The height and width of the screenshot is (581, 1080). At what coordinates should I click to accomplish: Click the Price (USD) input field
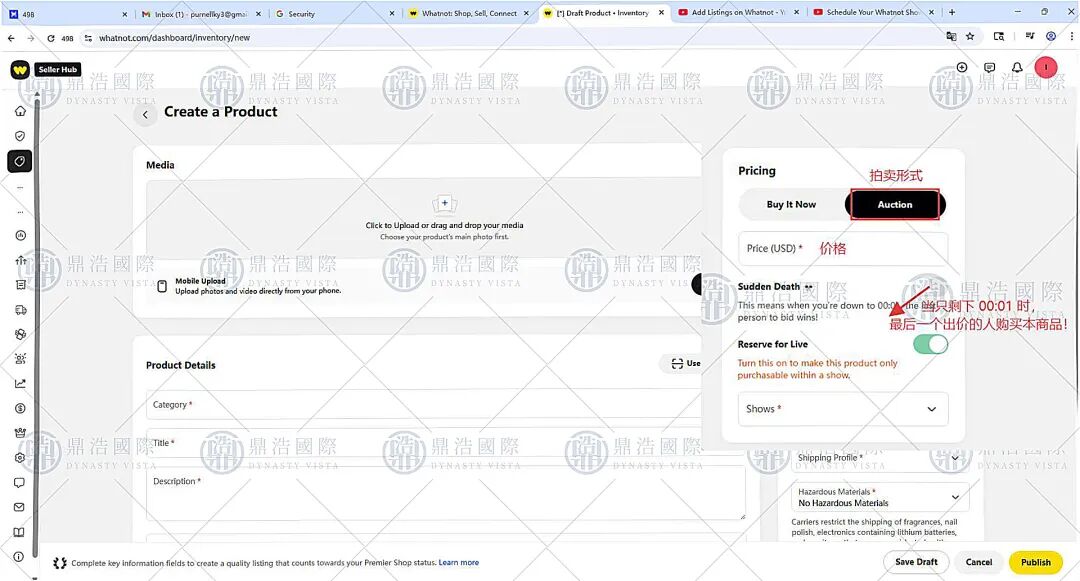coord(843,249)
